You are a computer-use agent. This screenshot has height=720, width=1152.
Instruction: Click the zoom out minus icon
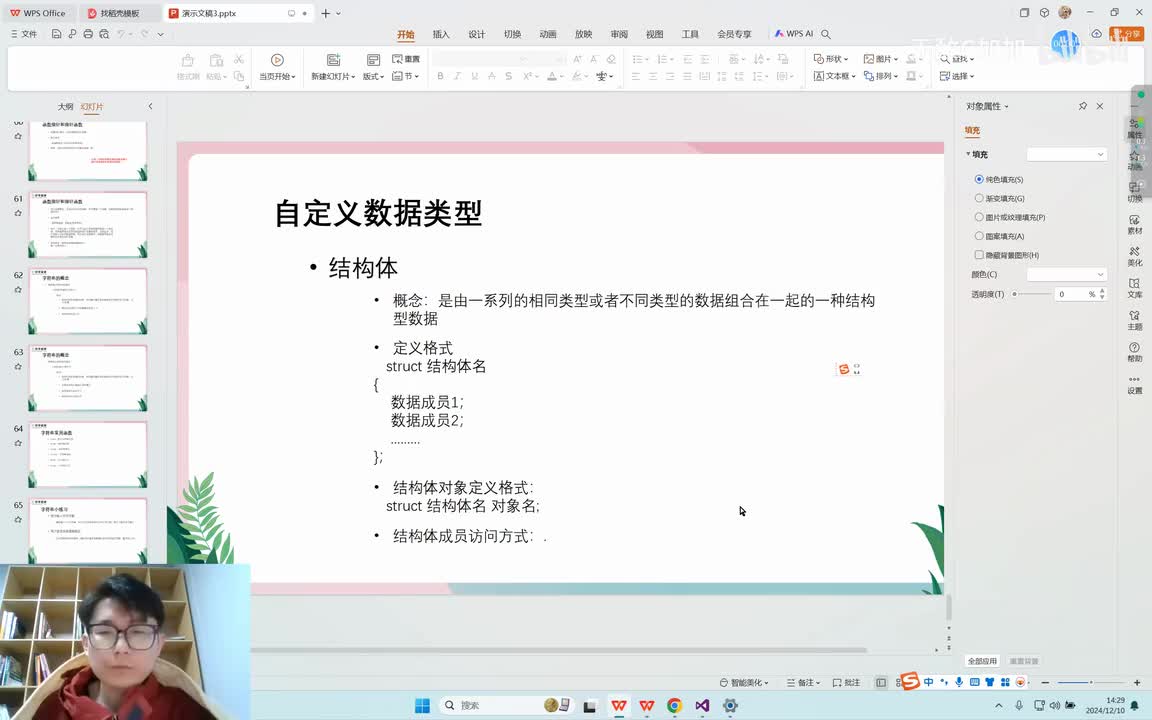tap(1045, 683)
